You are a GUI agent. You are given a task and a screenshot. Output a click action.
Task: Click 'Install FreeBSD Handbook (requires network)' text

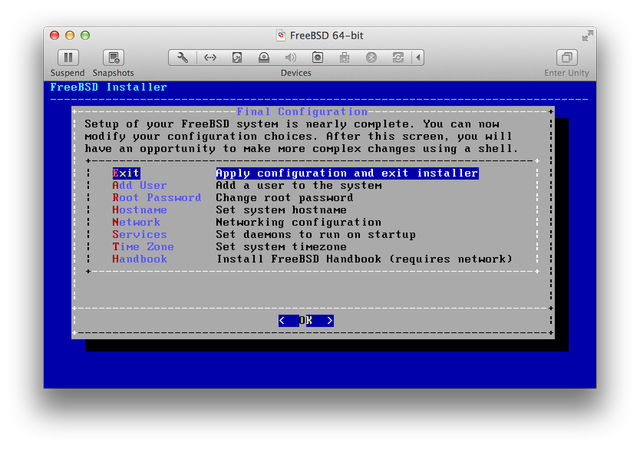pos(364,259)
